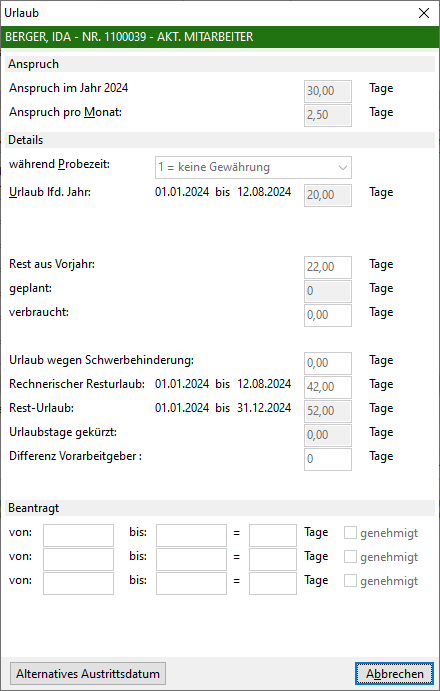Focus the first bis date field

click(191, 535)
